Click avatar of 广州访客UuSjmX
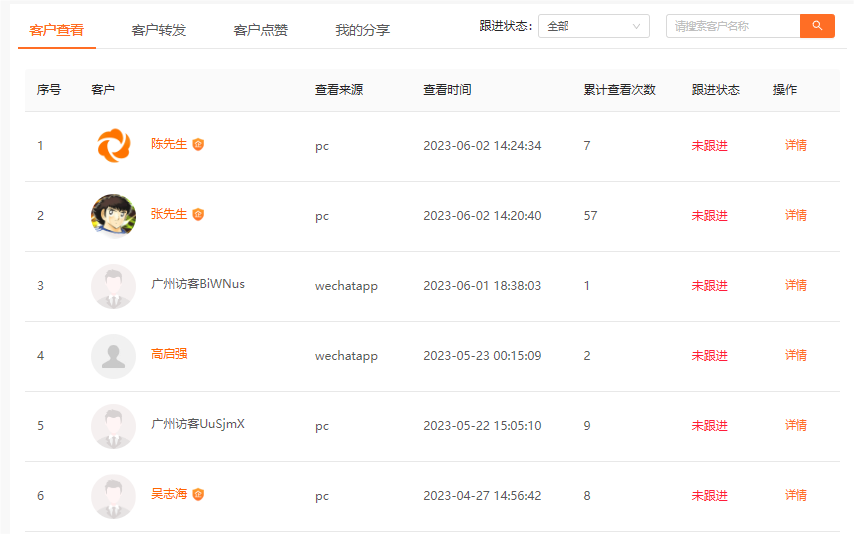Image resolution: width=854 pixels, height=534 pixels. click(113, 426)
